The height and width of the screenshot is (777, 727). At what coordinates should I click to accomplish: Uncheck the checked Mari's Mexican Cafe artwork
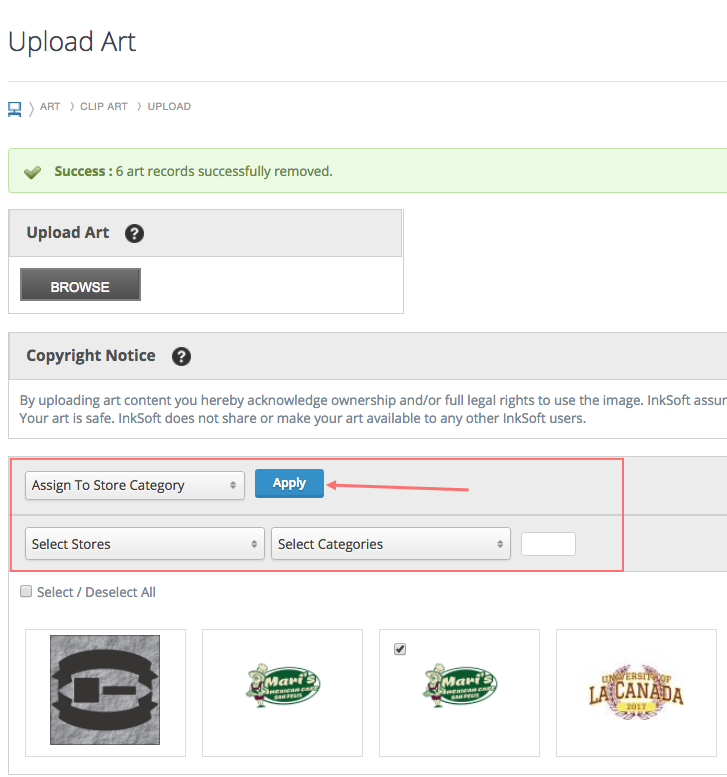point(400,649)
